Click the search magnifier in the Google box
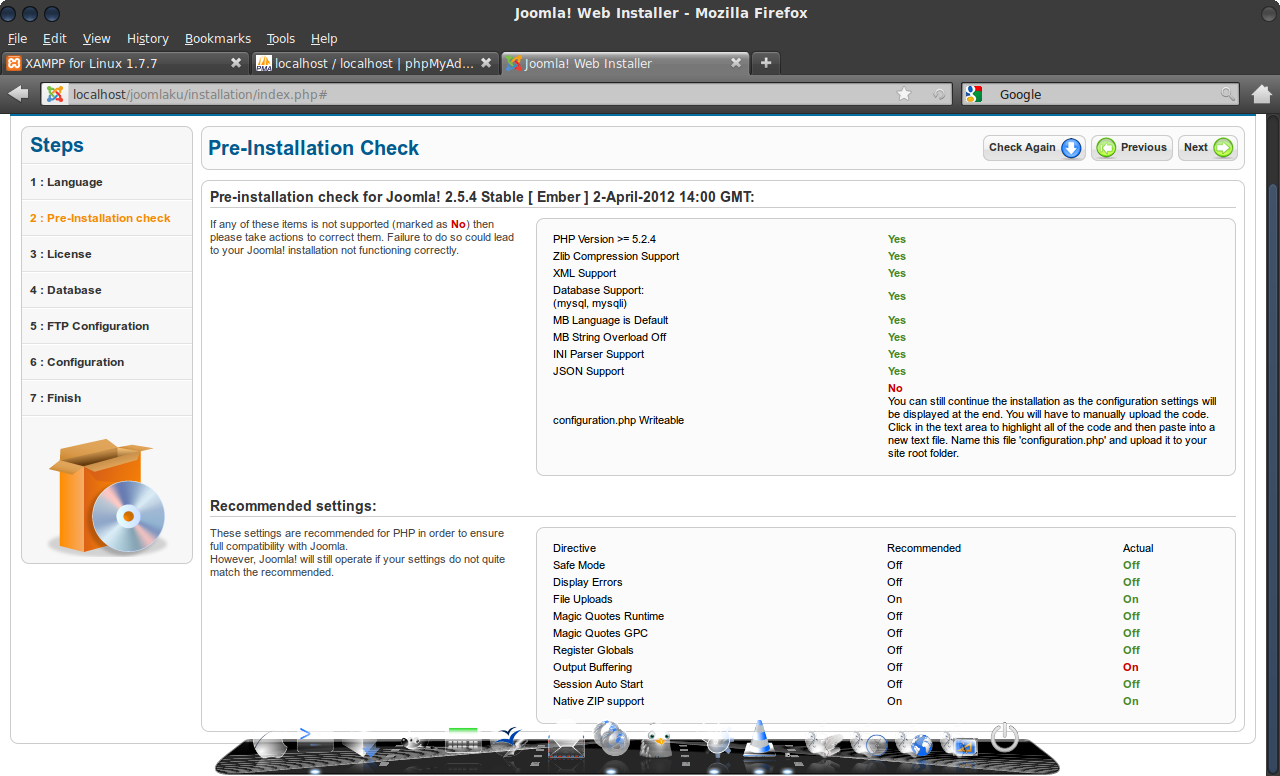The image size is (1280, 776). pyautogui.click(x=1227, y=94)
